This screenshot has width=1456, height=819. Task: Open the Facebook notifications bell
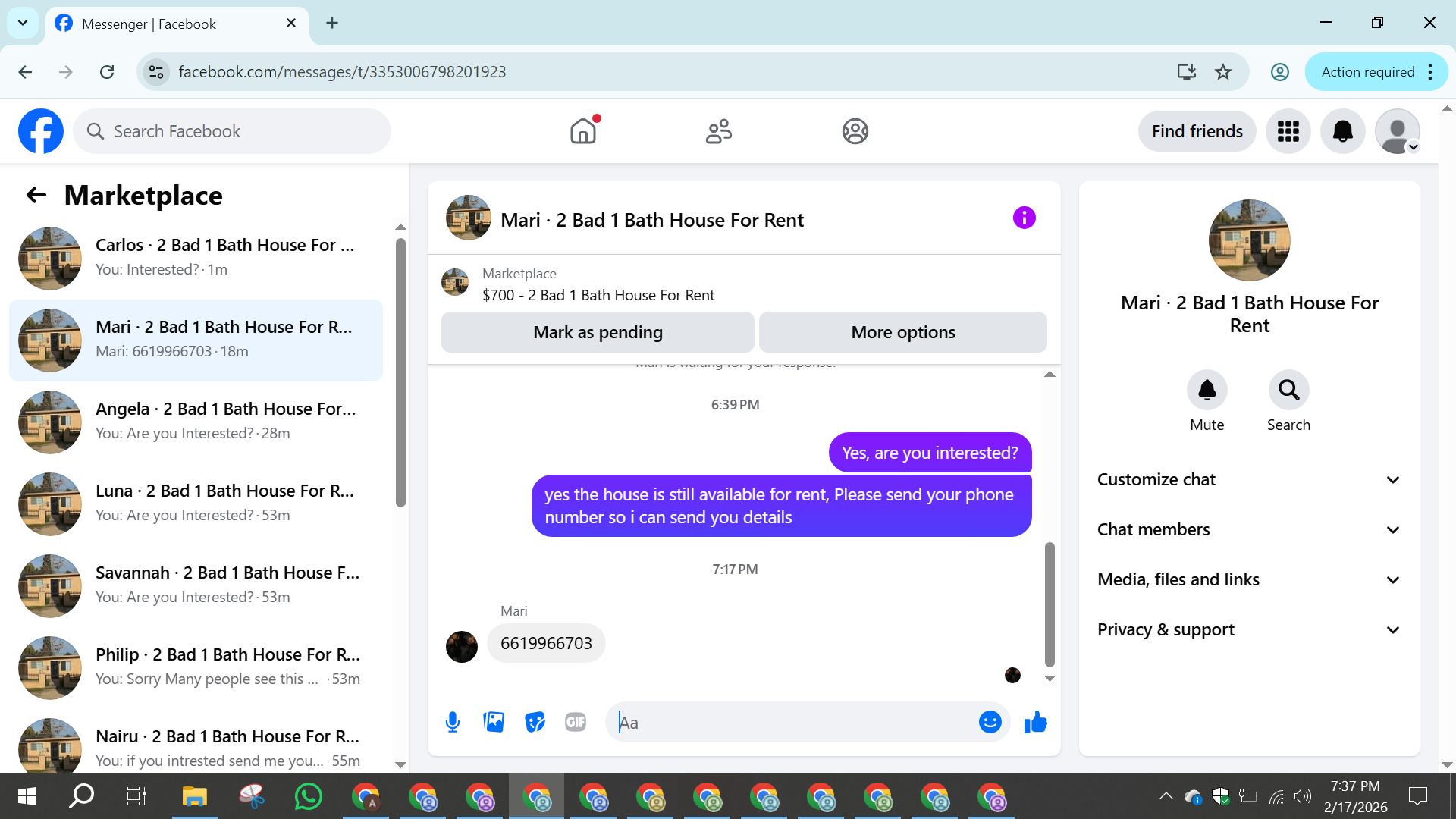(x=1342, y=131)
